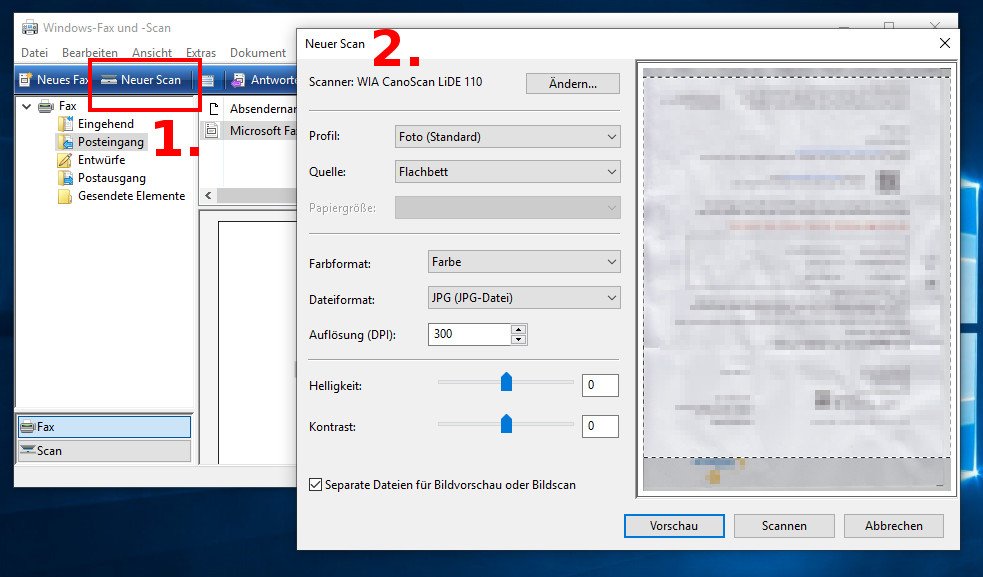
Task: Adjust the Helligkeit slider
Action: click(506, 381)
